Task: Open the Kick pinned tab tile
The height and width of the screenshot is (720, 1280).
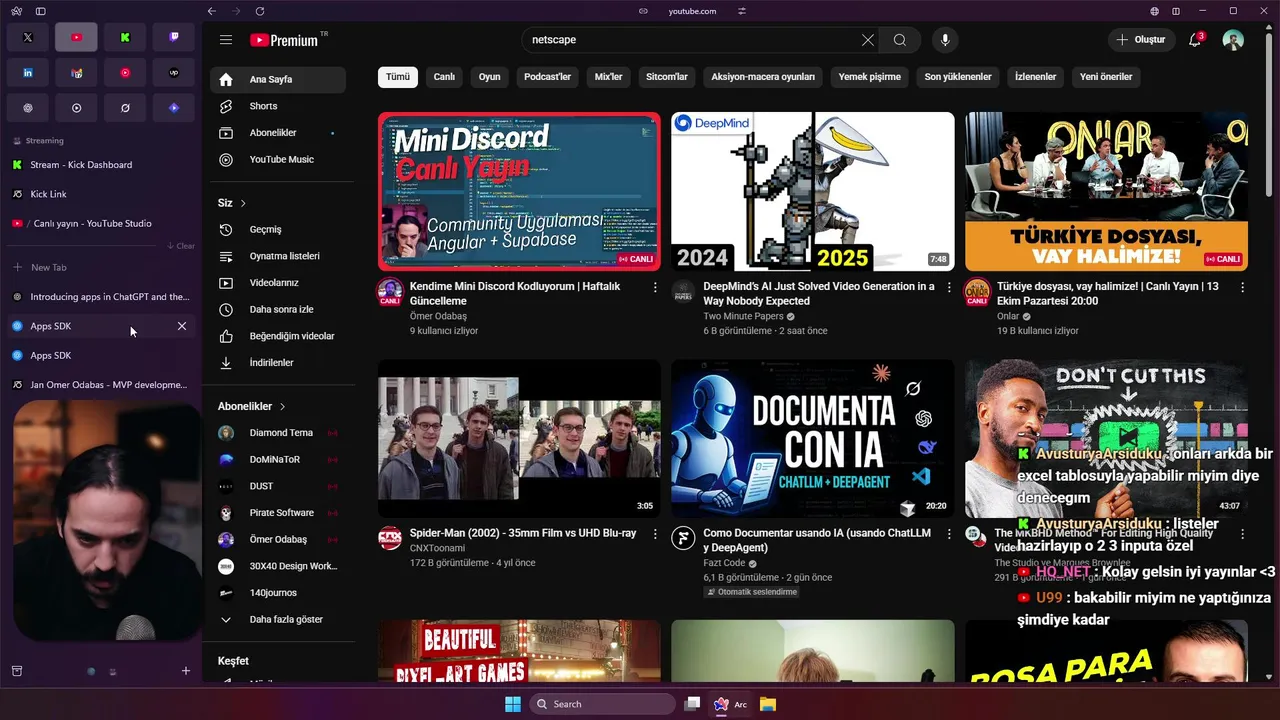Action: pyautogui.click(x=125, y=37)
